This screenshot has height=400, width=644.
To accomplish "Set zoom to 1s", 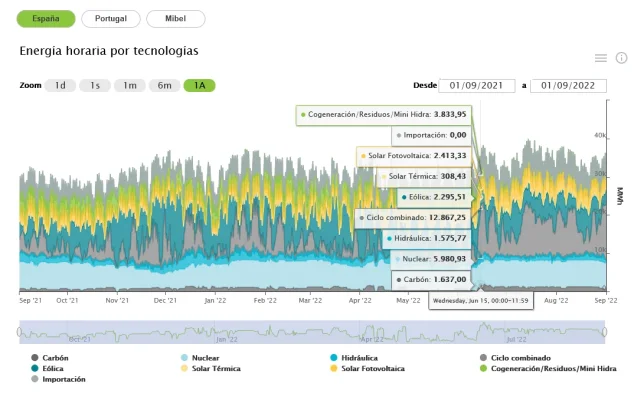I will click(x=95, y=85).
